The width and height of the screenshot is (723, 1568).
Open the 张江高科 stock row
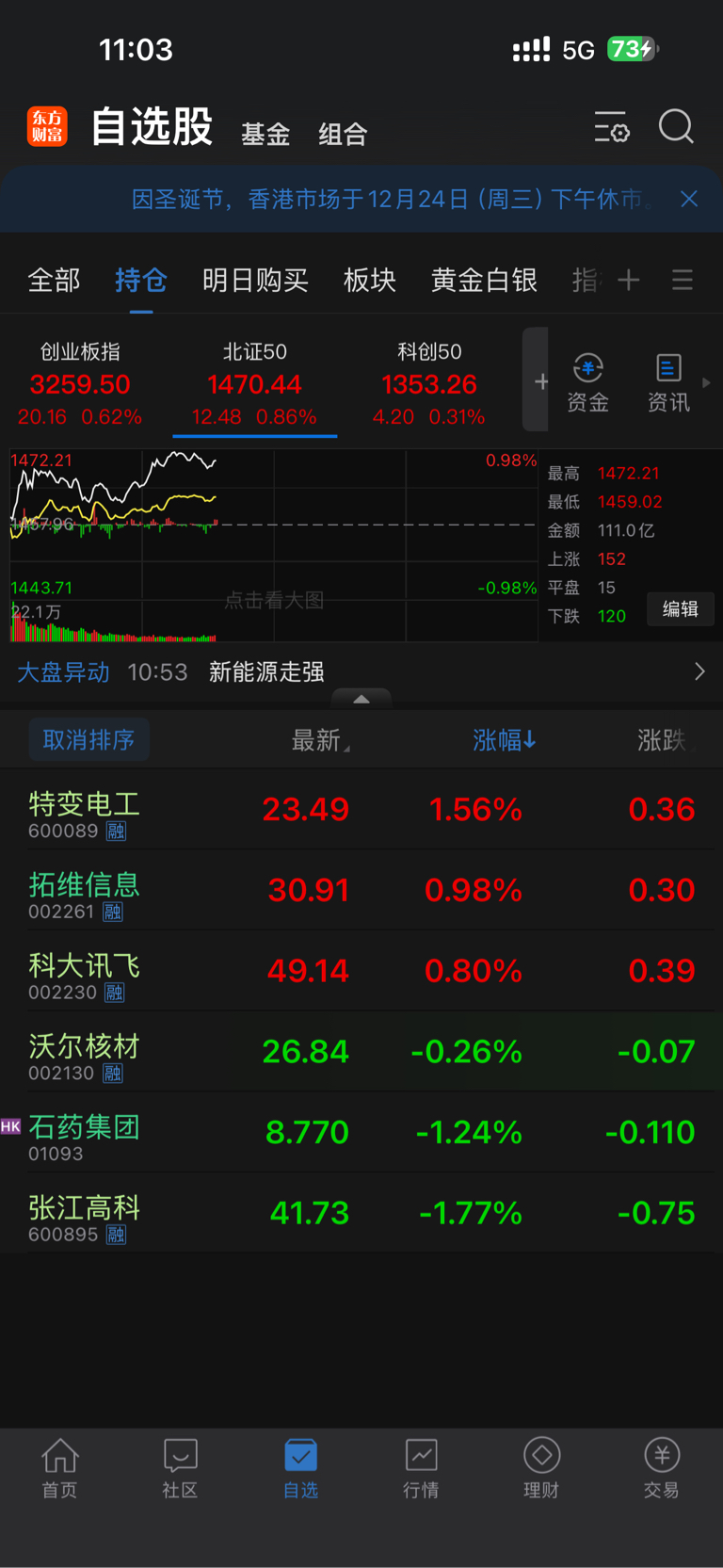tap(361, 1215)
